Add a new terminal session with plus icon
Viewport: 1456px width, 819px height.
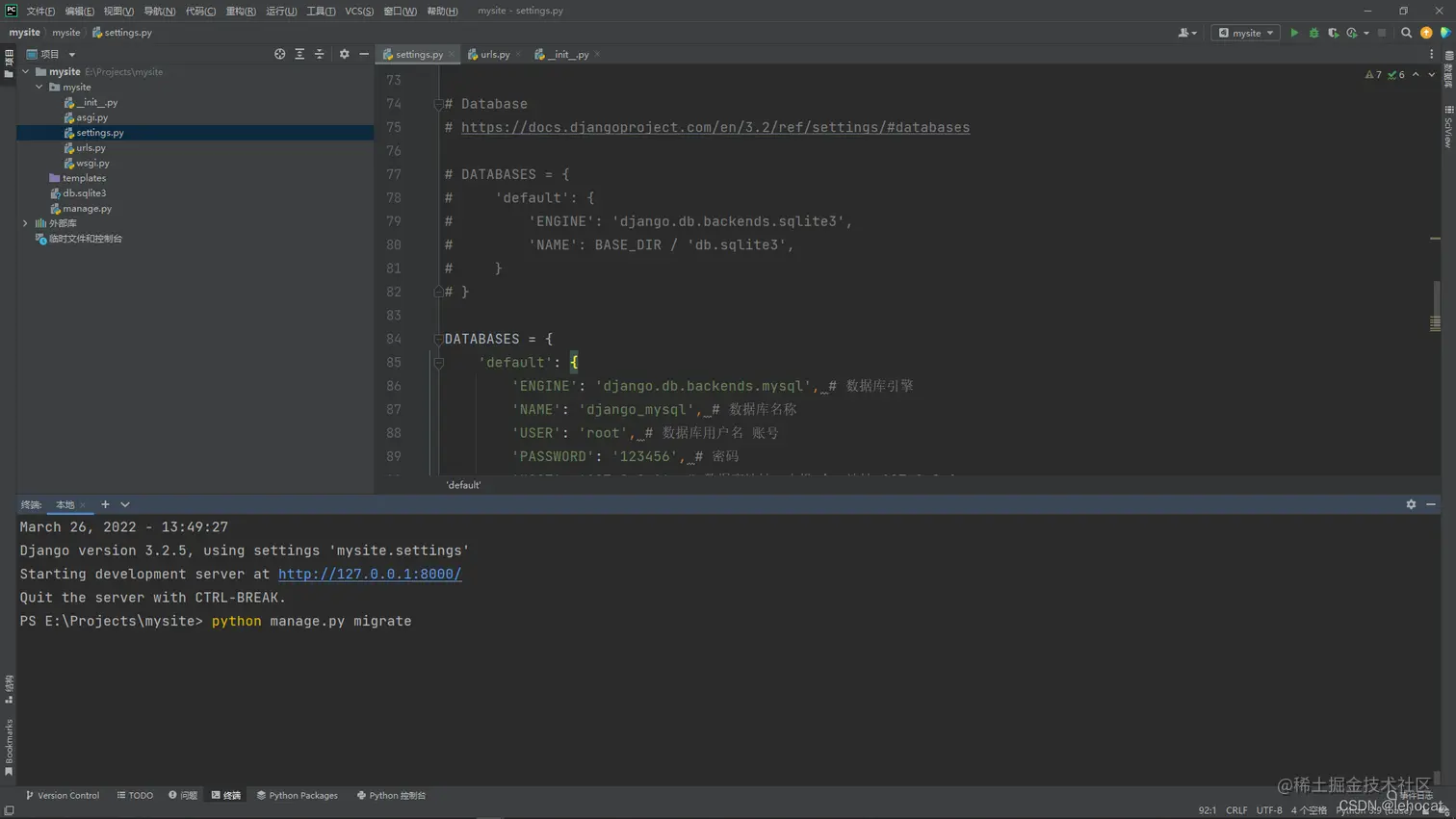pyautogui.click(x=105, y=504)
